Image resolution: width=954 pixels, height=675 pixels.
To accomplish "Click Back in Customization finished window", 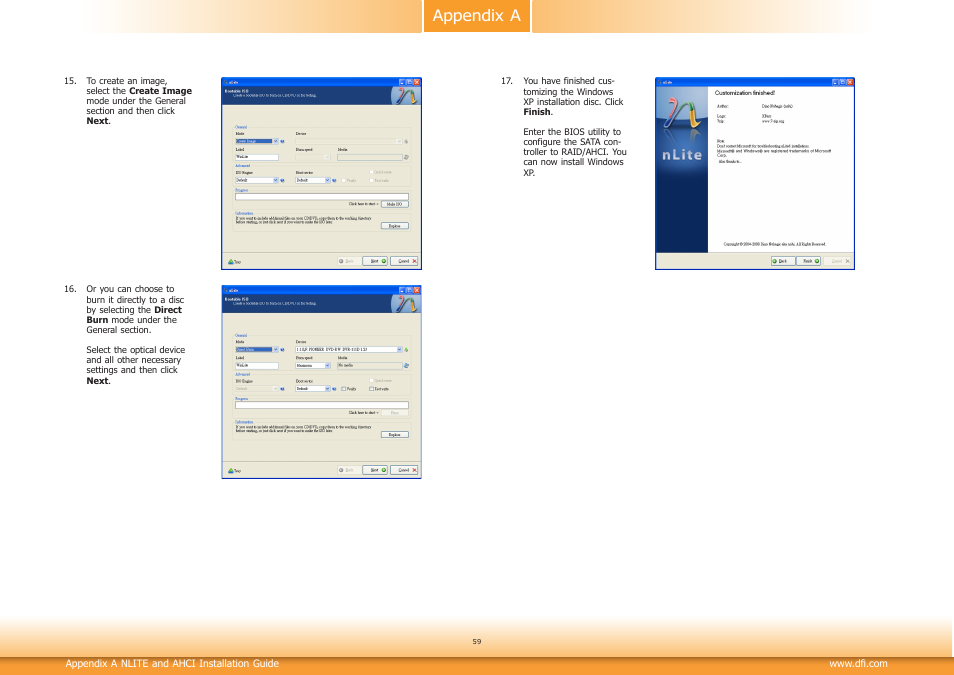I will coord(783,261).
